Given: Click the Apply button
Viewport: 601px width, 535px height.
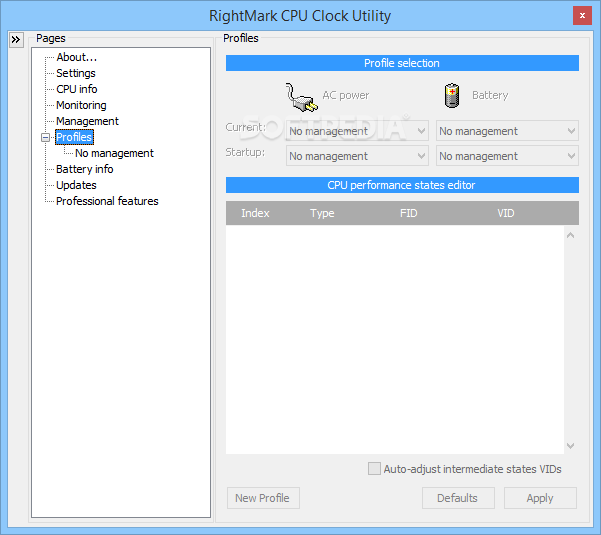Looking at the screenshot, I should [x=540, y=498].
